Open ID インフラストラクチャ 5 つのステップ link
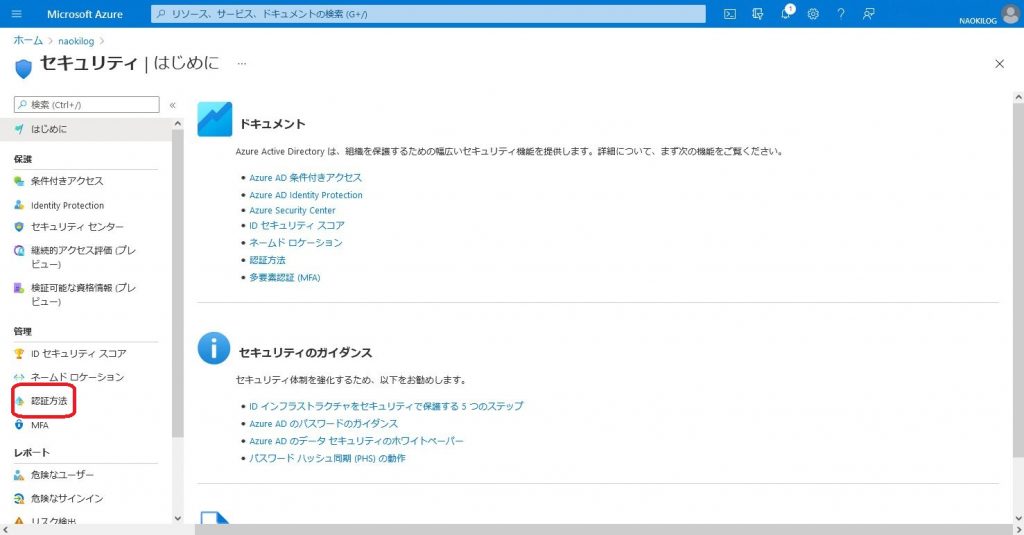Image resolution: width=1024 pixels, height=535 pixels. click(386, 406)
